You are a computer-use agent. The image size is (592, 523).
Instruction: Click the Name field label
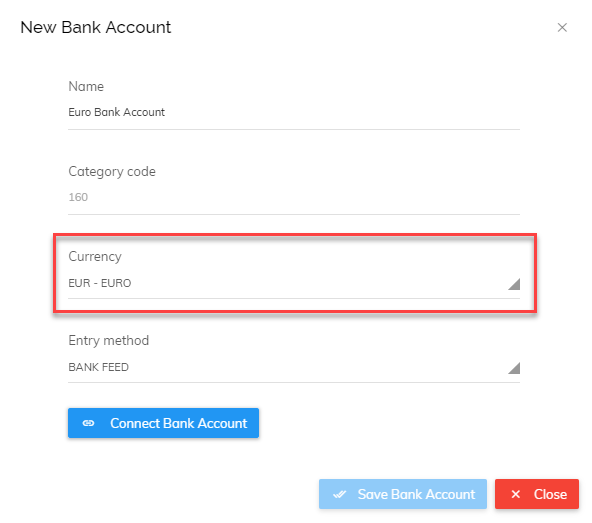pos(86,86)
